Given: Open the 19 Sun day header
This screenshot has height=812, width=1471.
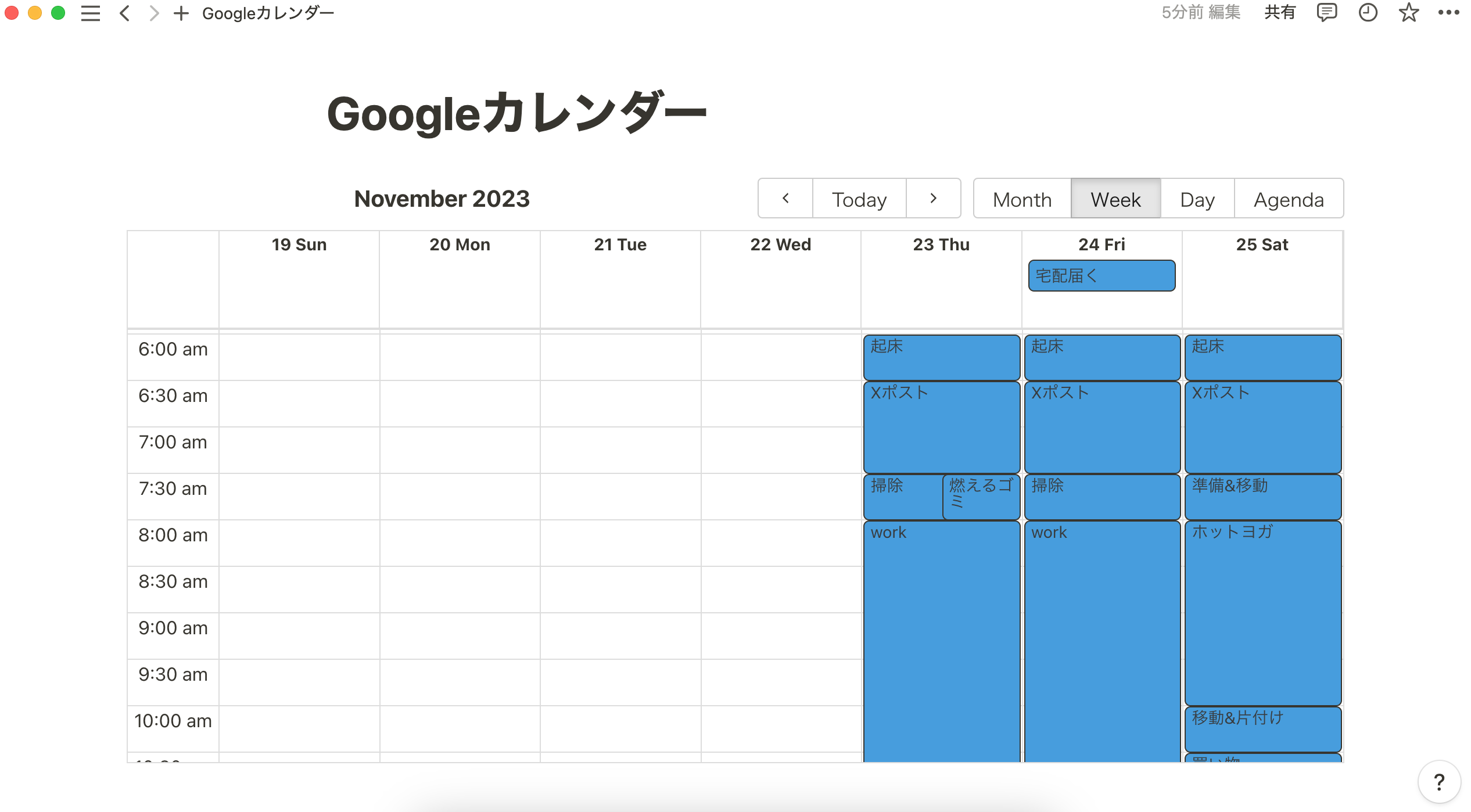Looking at the screenshot, I should point(299,245).
